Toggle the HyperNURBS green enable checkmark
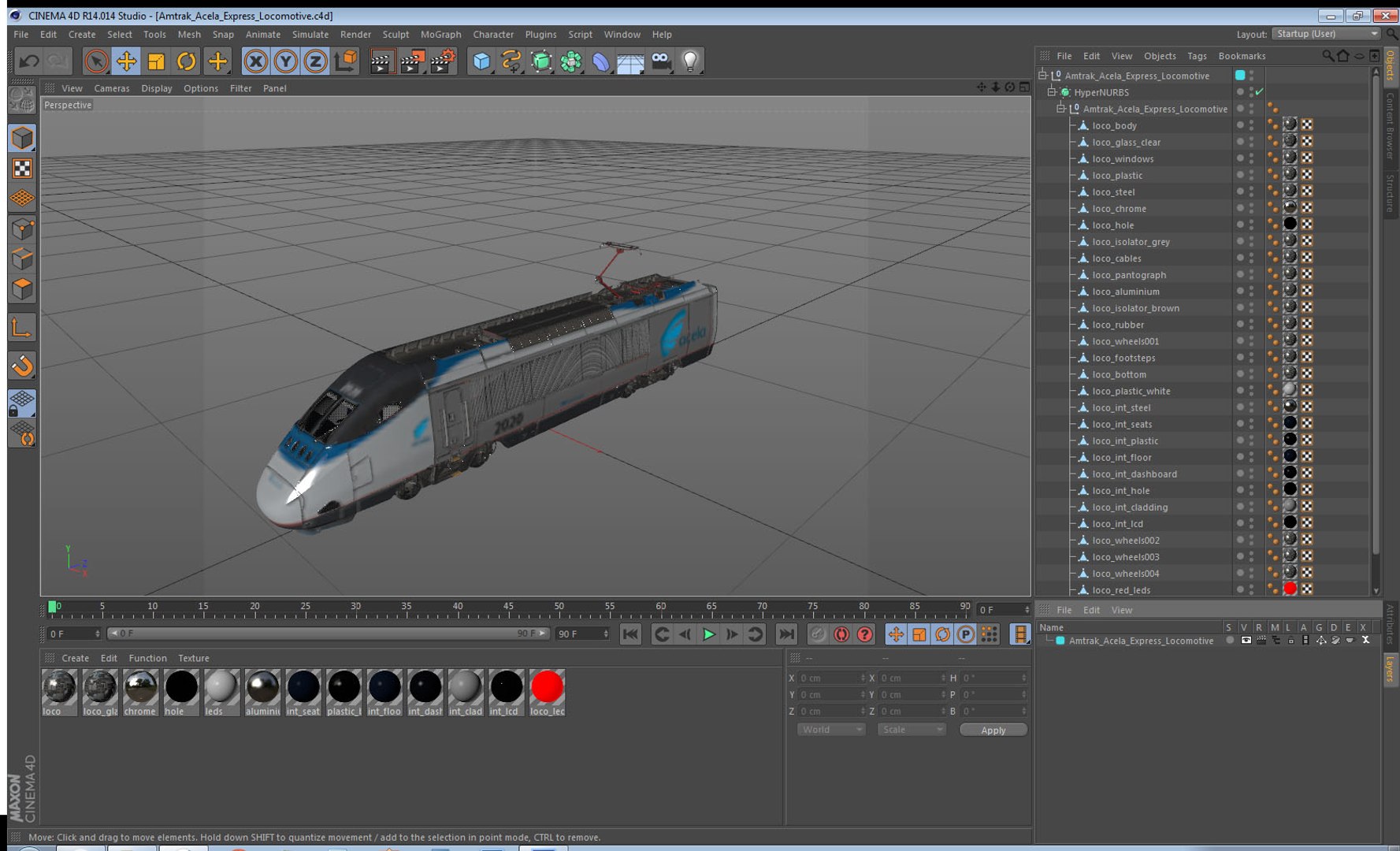The width and height of the screenshot is (1400, 851). pyautogui.click(x=1259, y=92)
